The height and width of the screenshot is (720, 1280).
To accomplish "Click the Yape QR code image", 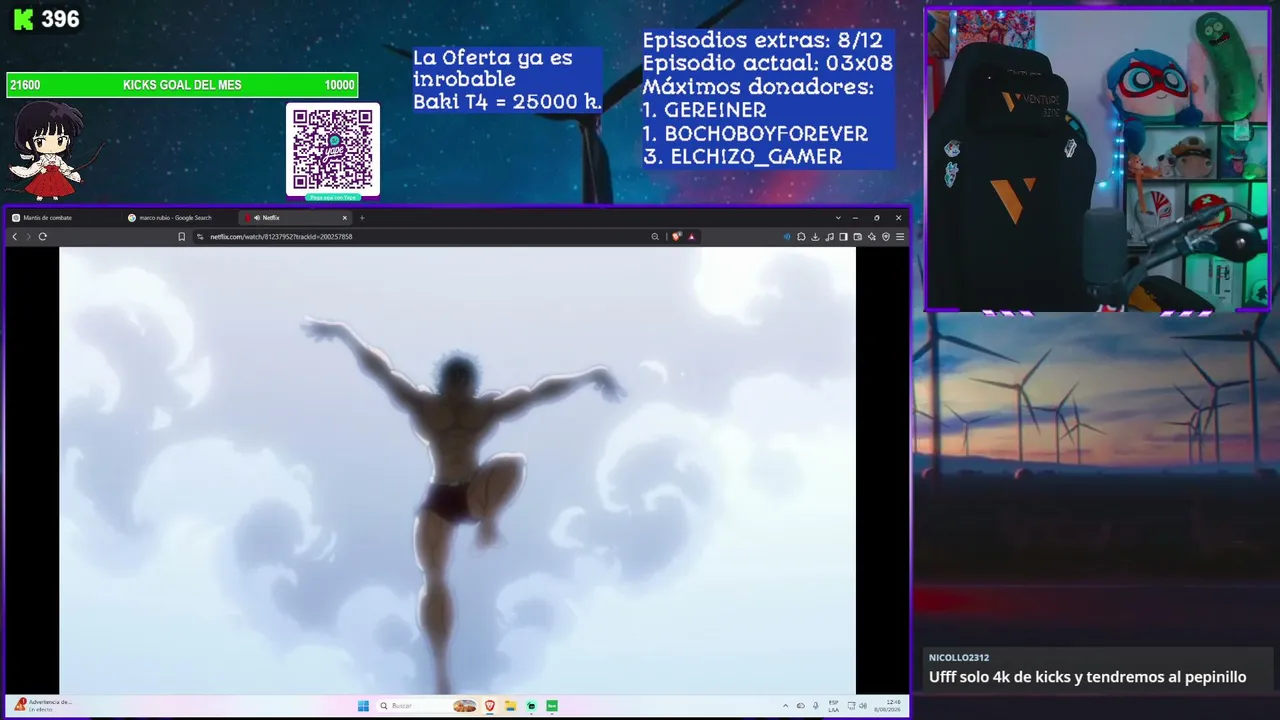I will (x=333, y=150).
